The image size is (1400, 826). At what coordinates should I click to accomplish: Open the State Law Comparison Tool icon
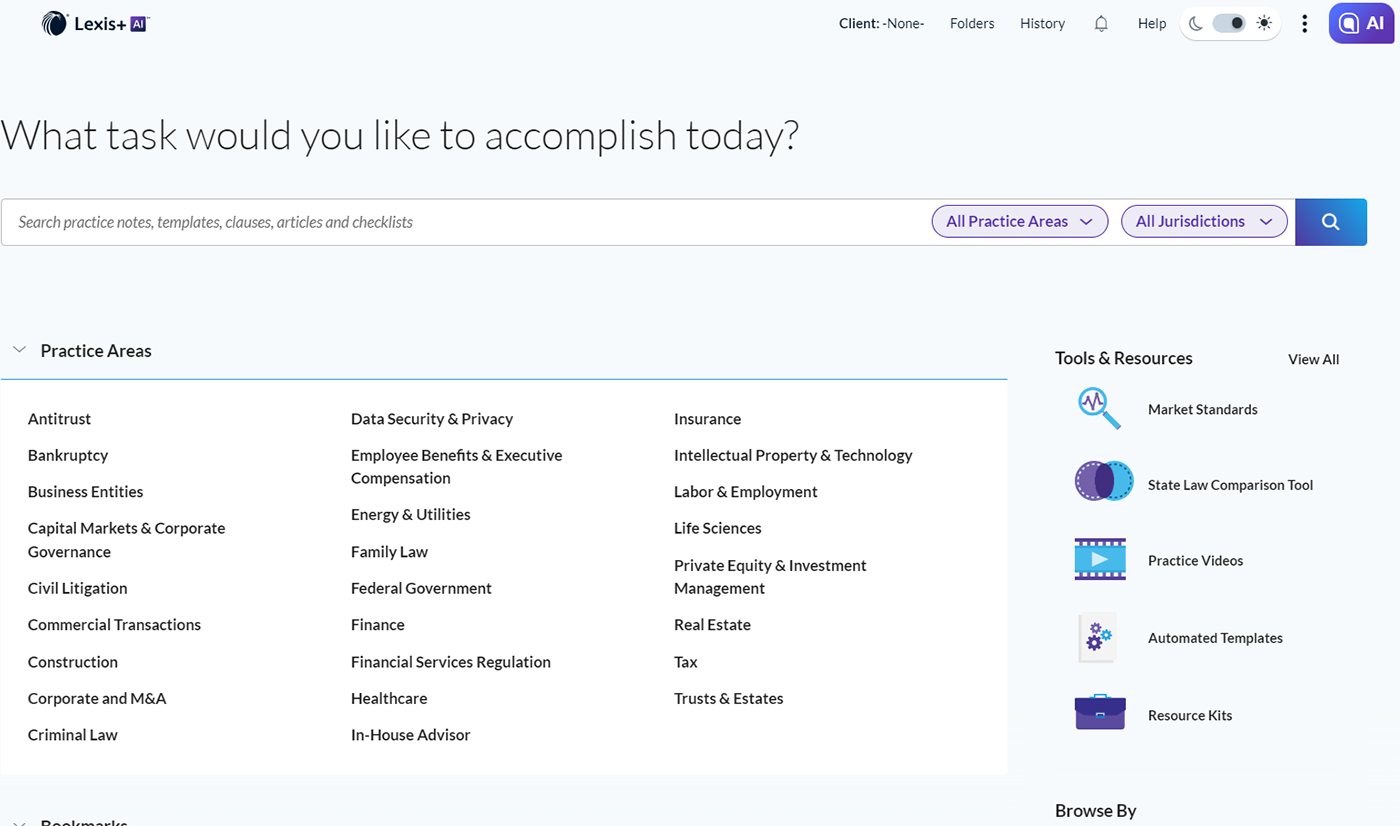pos(1104,482)
